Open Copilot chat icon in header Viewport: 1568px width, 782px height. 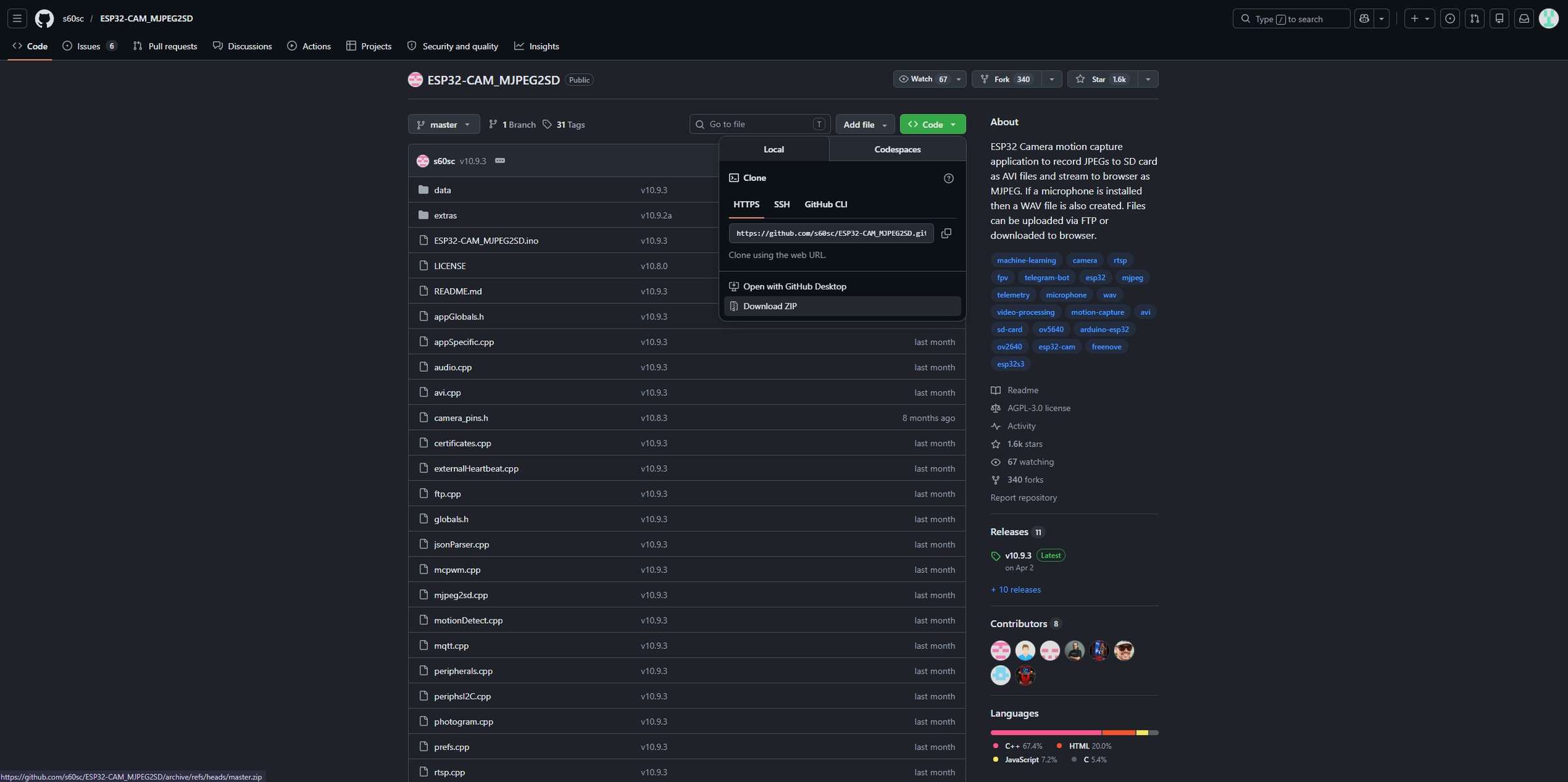tap(1364, 18)
